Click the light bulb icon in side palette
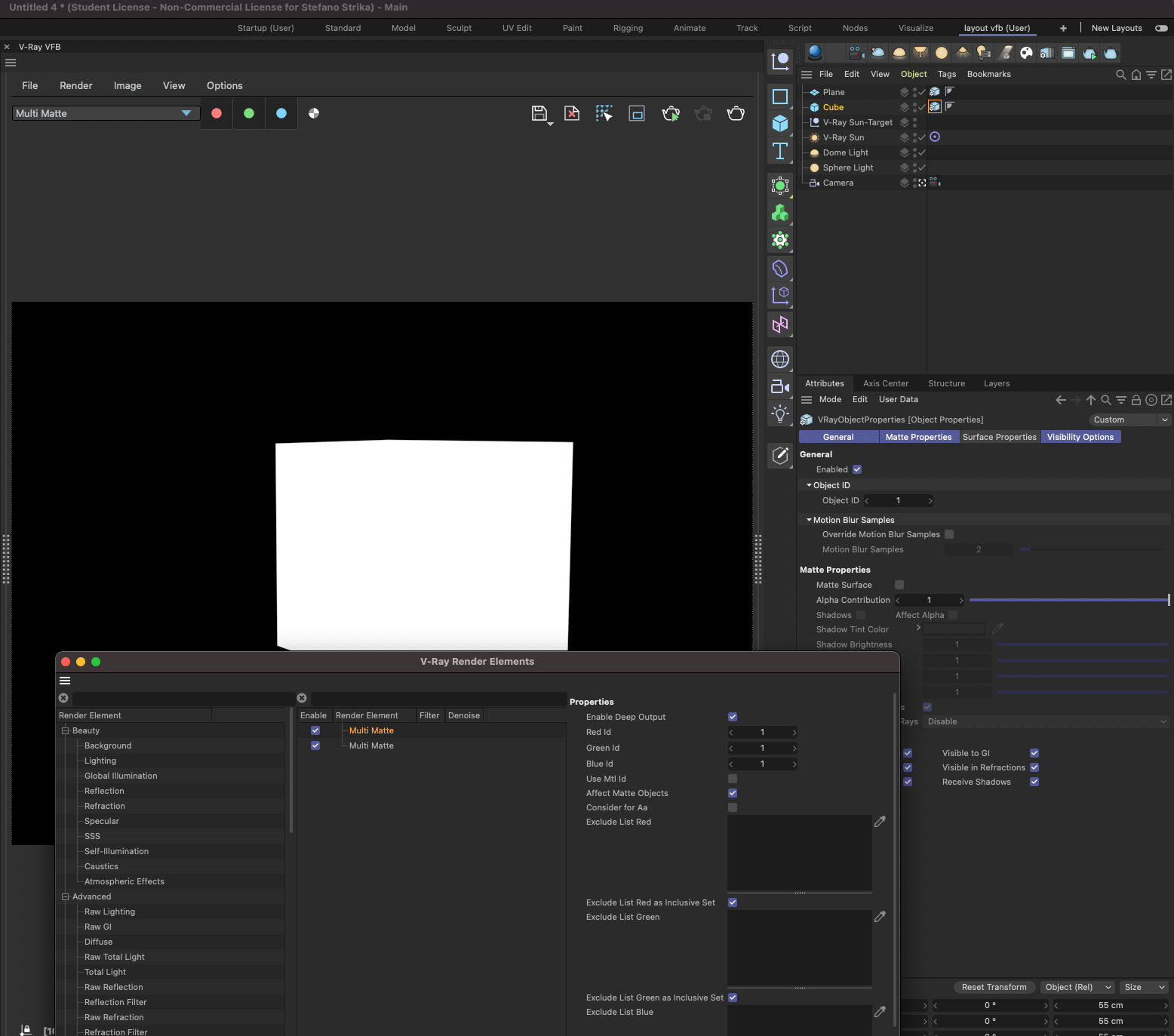 point(780,413)
